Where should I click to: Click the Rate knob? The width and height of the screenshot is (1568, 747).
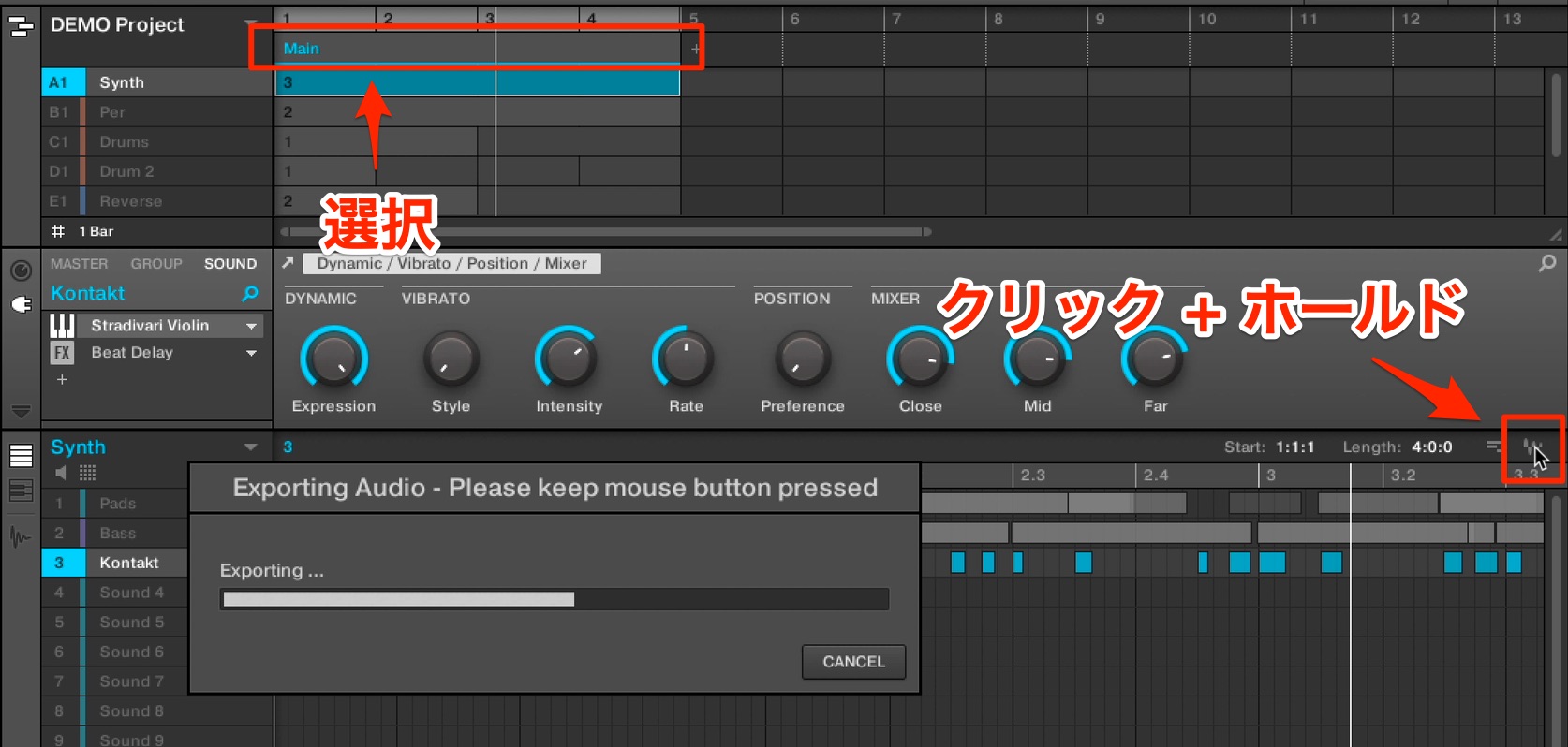(x=686, y=360)
